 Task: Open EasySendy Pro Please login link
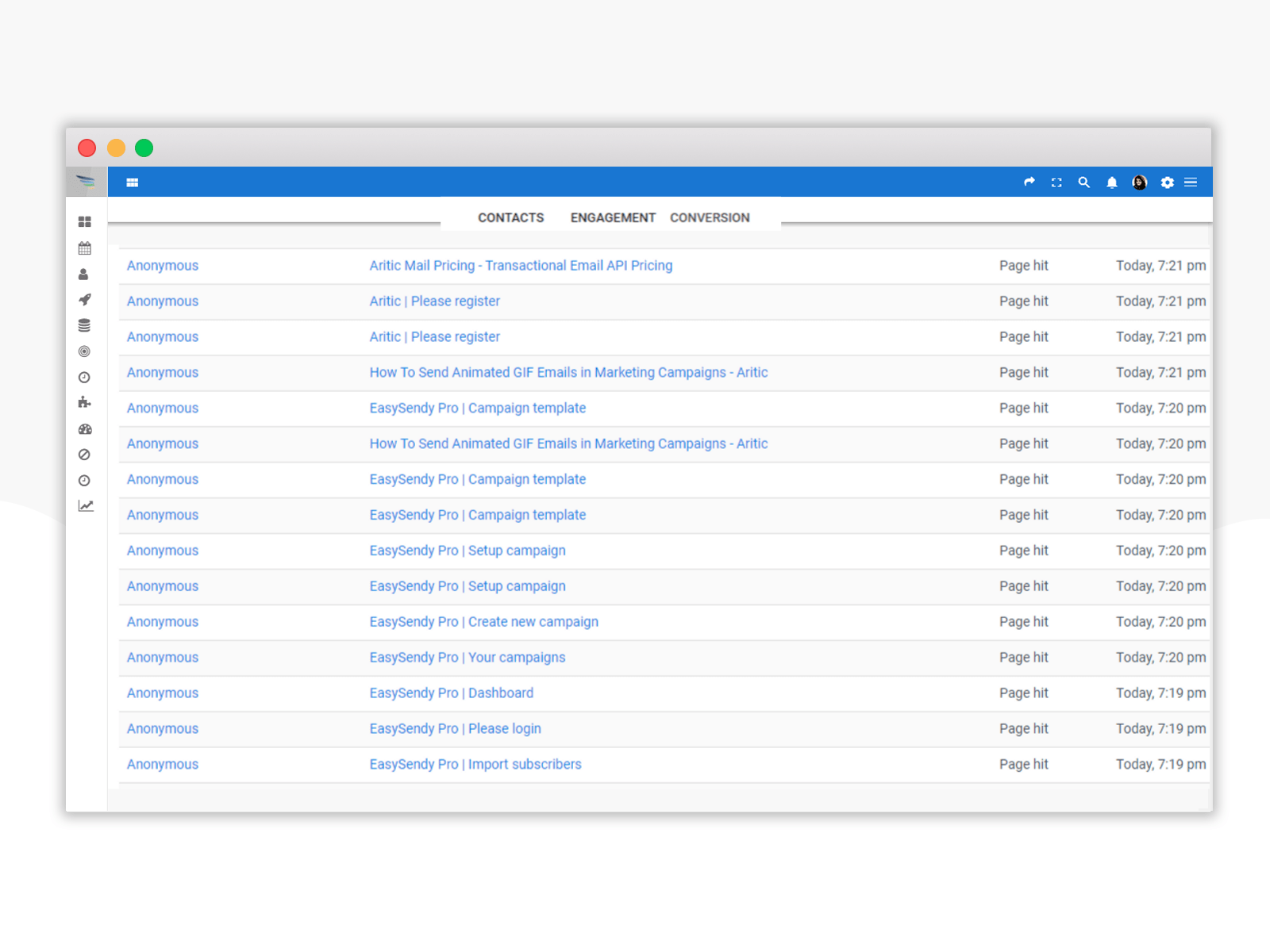(455, 729)
